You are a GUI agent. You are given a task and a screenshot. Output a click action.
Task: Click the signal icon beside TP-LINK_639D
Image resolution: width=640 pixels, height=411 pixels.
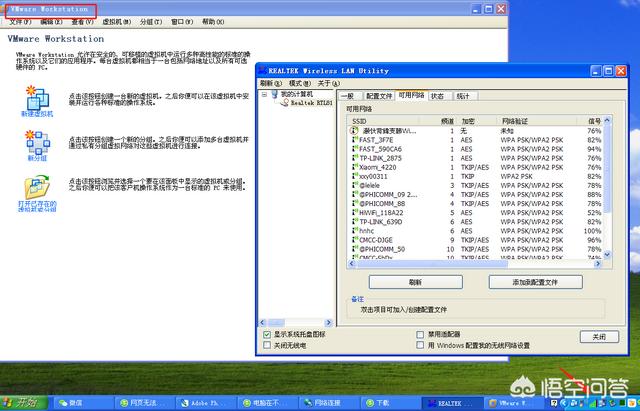tap(355, 222)
